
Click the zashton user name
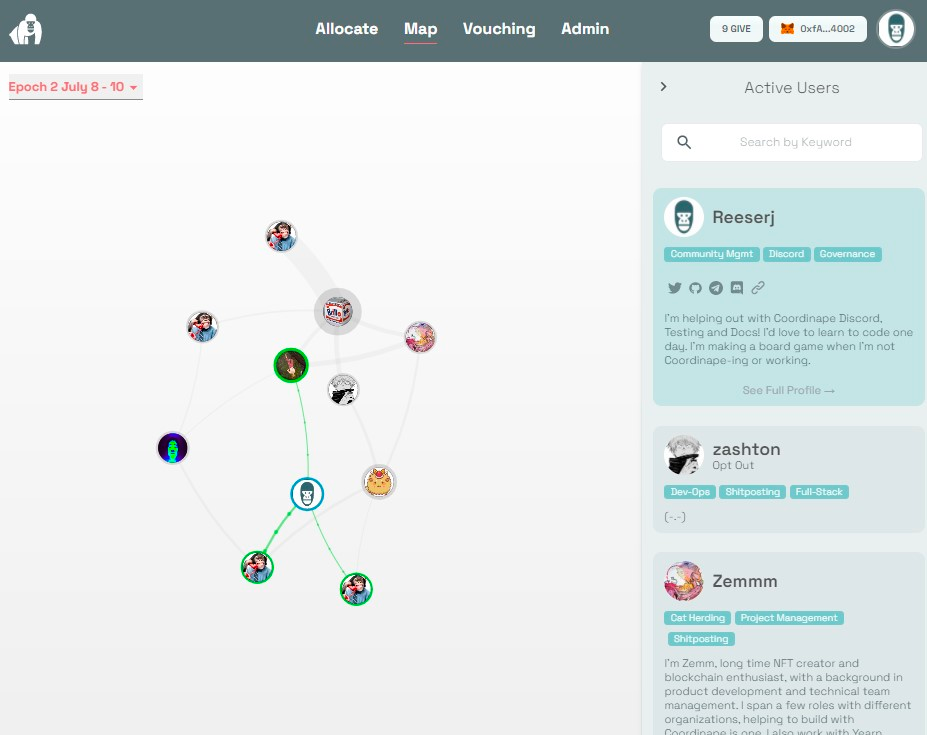point(746,449)
